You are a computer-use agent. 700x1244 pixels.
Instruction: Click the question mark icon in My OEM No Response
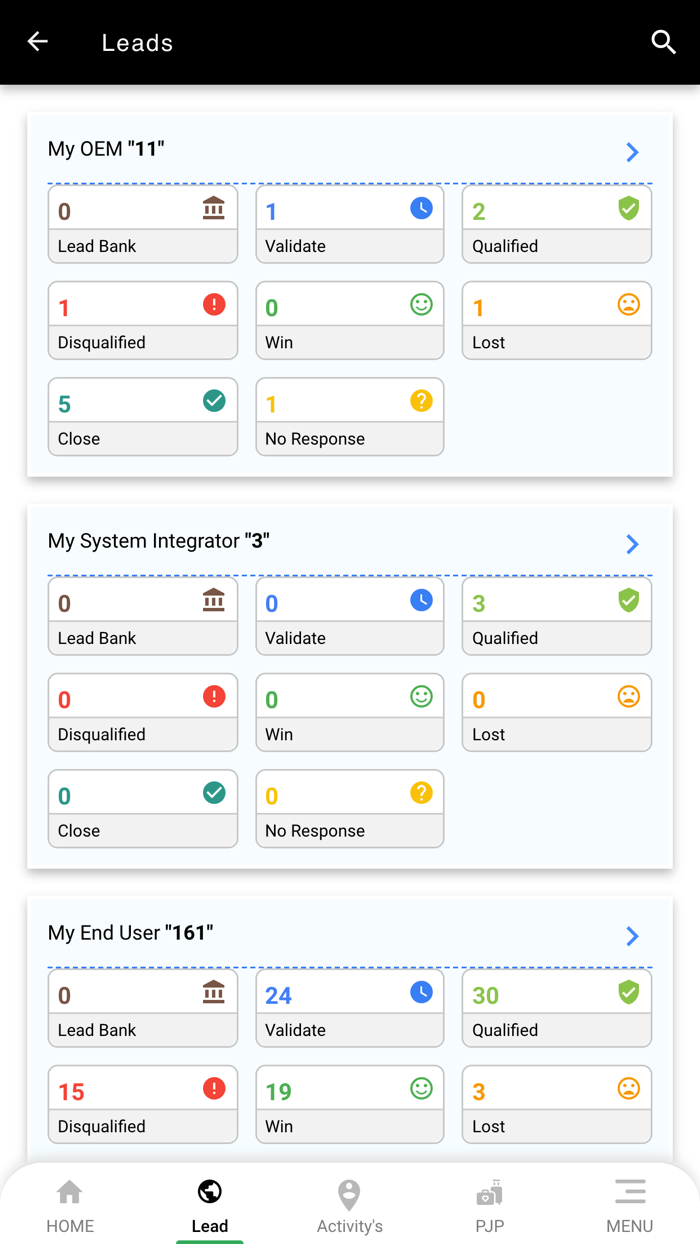421,400
